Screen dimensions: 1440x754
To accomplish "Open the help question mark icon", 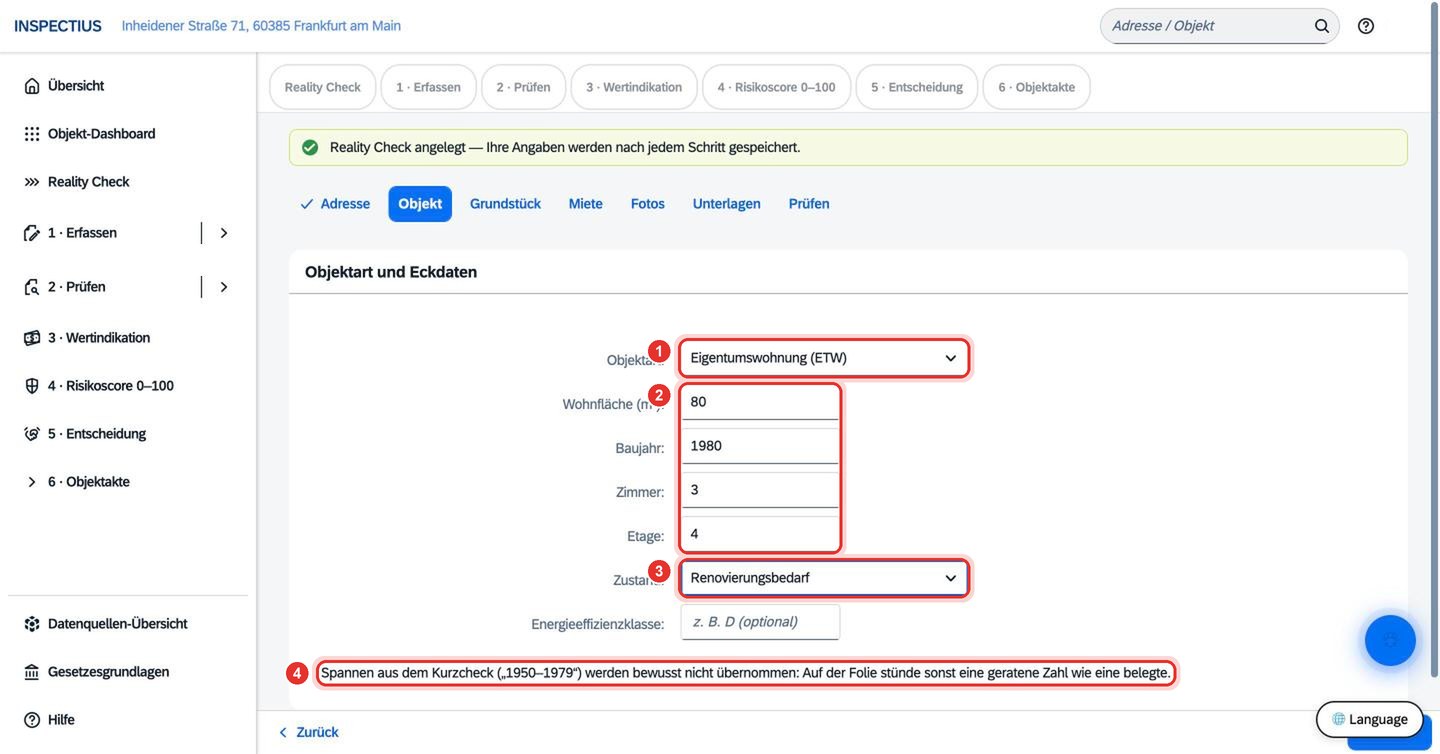I will (x=1366, y=26).
